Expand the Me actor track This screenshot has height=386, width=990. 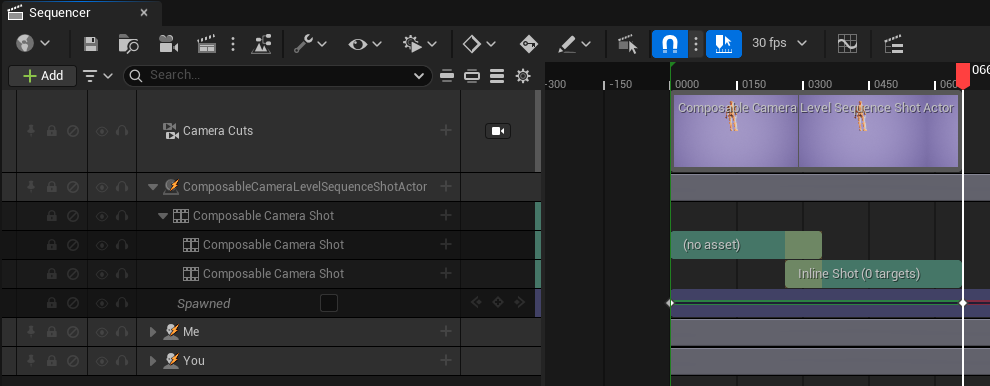tap(152, 332)
